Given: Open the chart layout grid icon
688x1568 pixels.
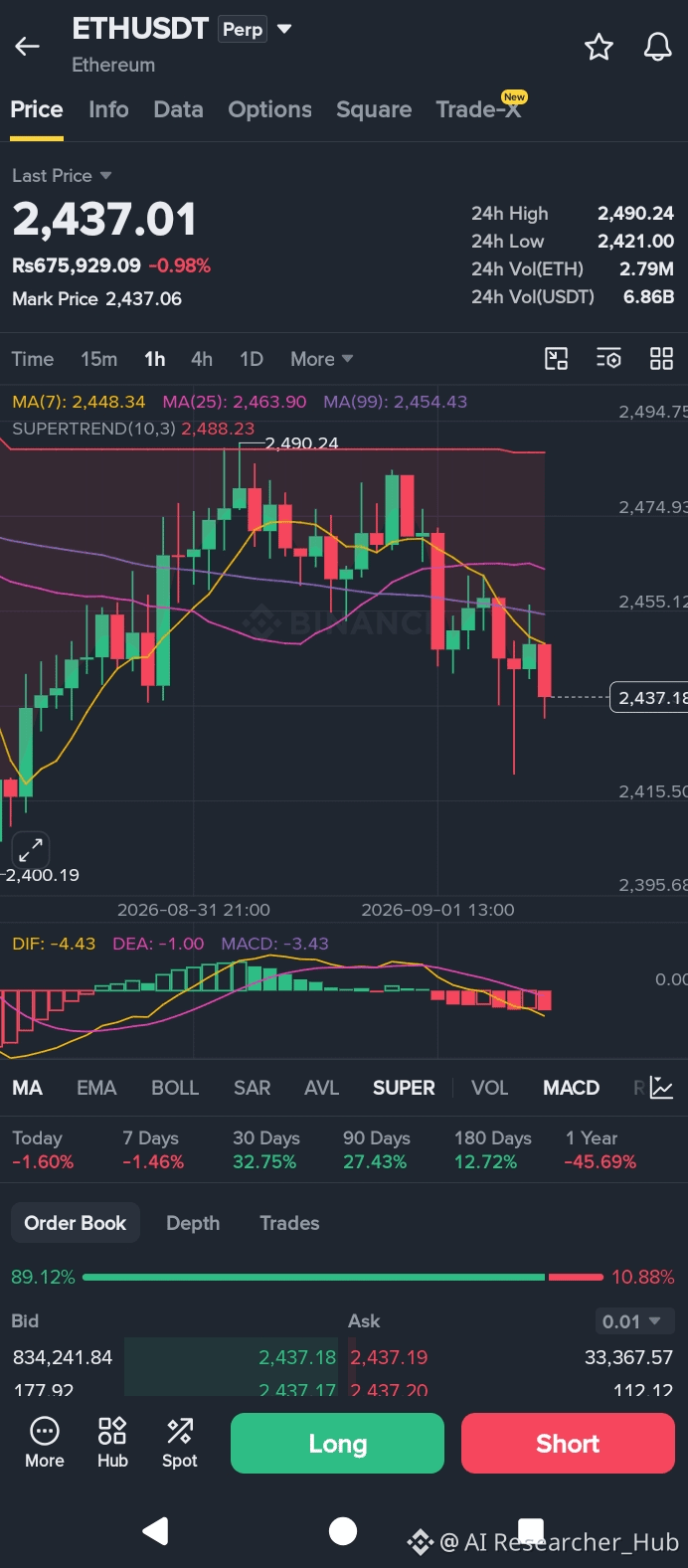Looking at the screenshot, I should (x=661, y=359).
